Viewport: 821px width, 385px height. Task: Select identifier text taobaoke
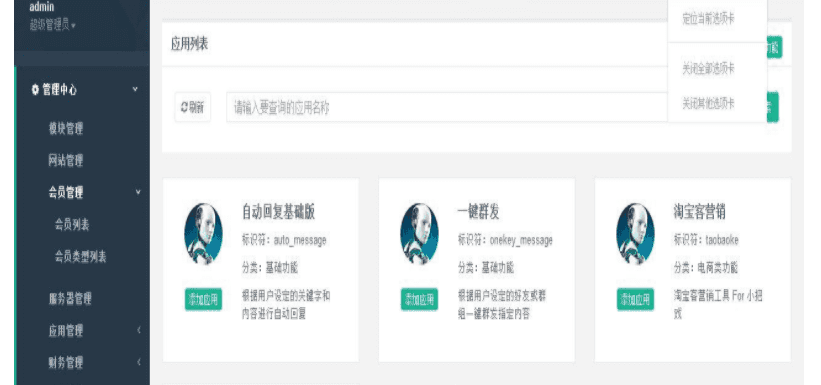pos(722,240)
